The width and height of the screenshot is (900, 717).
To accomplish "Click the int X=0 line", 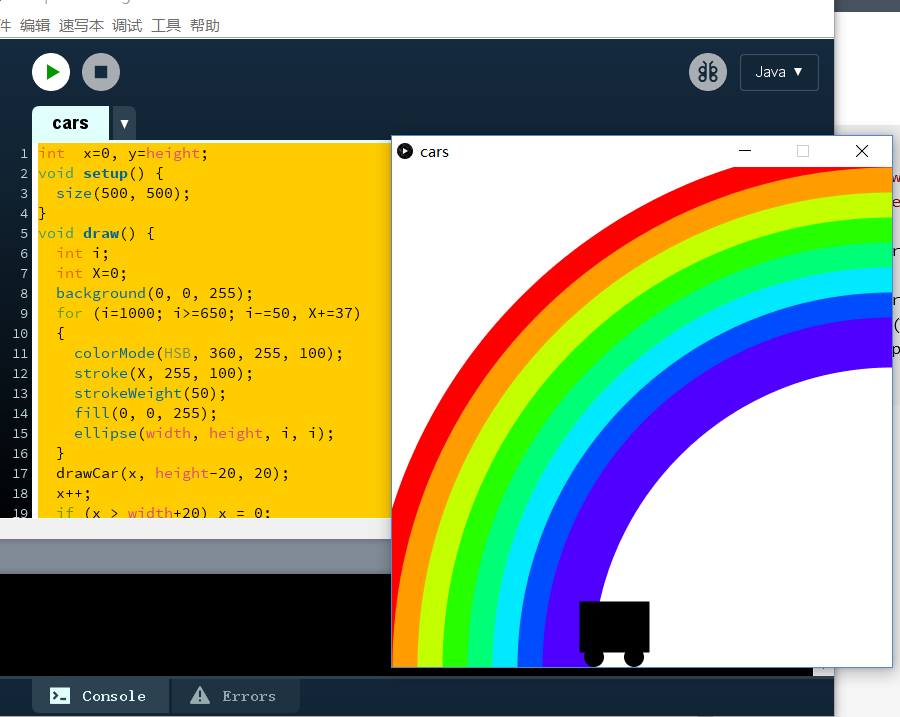I will coord(91,273).
